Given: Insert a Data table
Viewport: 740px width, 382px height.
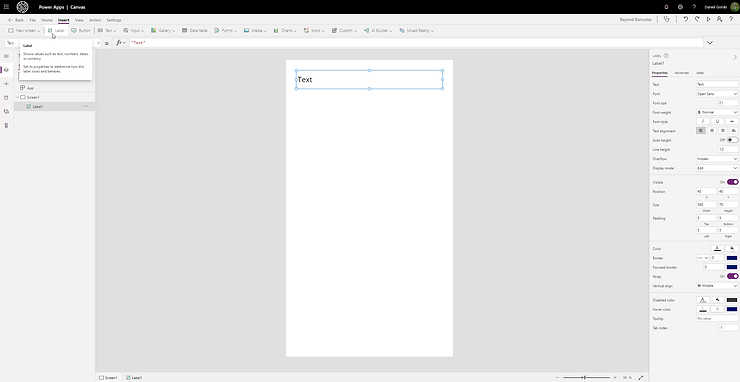Looking at the screenshot, I should click(x=194, y=31).
